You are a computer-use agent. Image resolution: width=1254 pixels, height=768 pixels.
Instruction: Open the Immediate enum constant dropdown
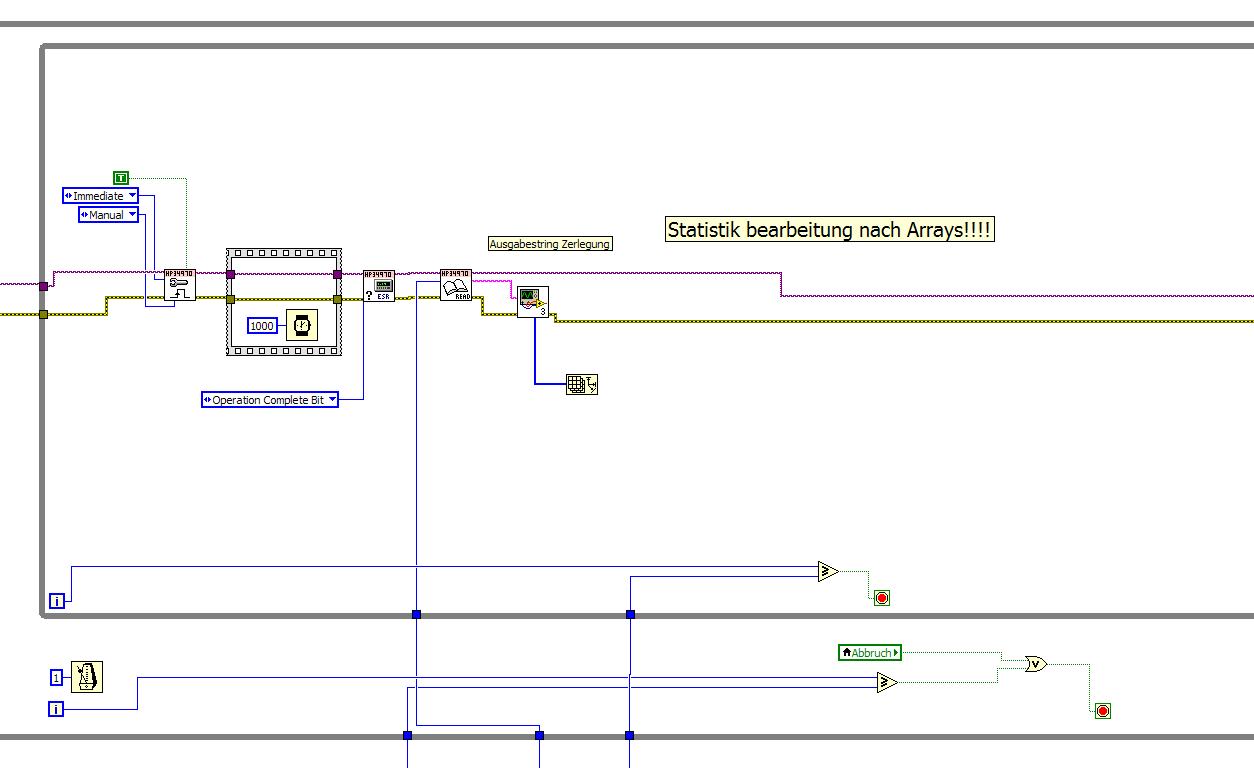pyautogui.click(x=132, y=196)
